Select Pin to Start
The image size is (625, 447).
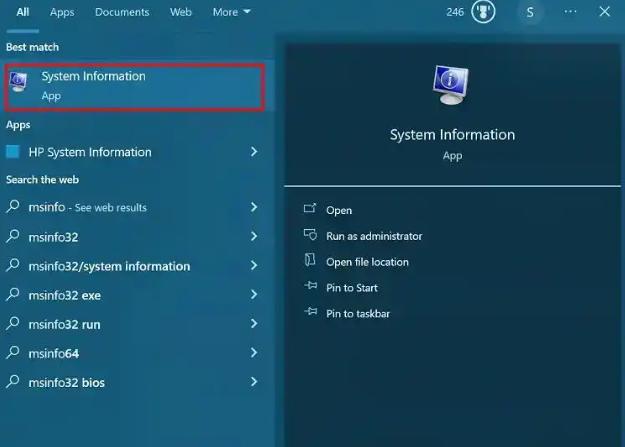(352, 288)
